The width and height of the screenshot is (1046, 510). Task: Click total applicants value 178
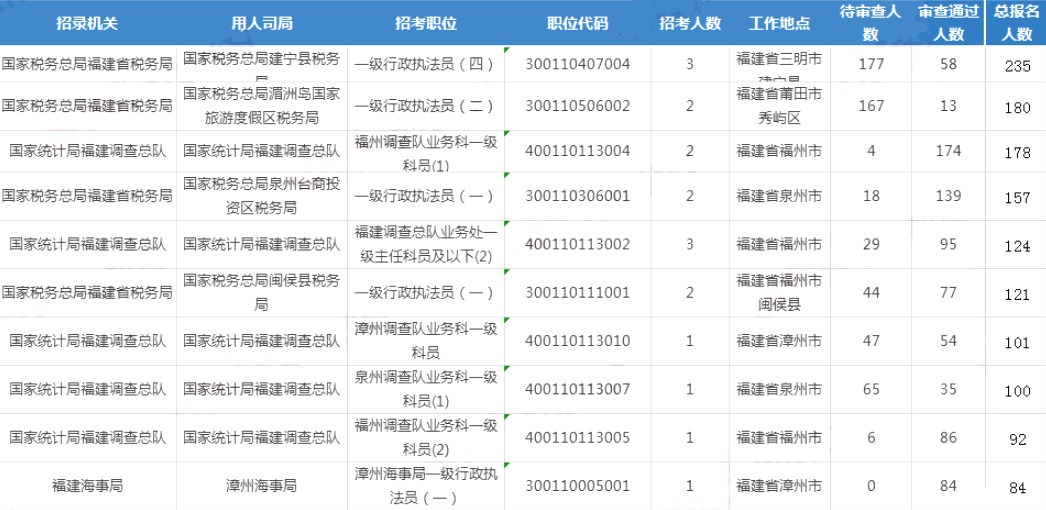click(1017, 153)
